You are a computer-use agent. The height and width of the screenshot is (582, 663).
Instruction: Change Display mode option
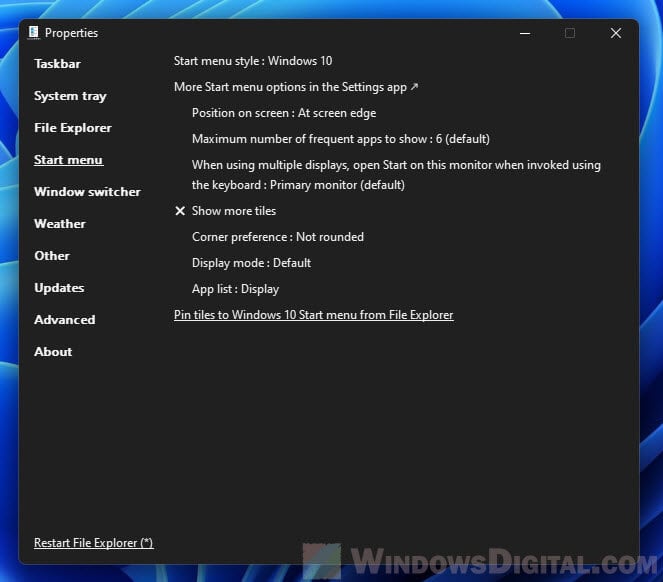point(251,263)
